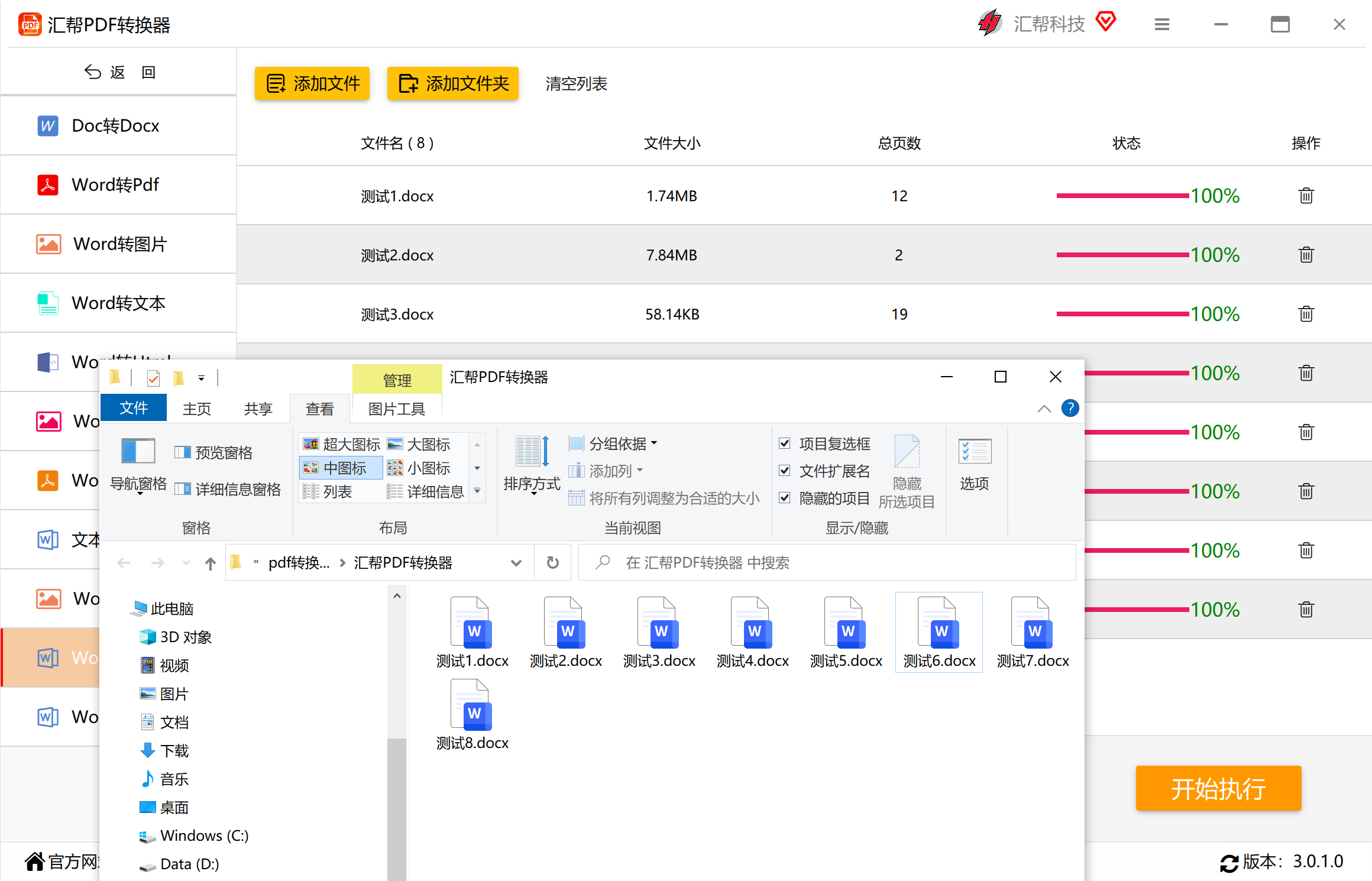Switch to 共享 ribbon tab
This screenshot has width=1372, height=881.
pos(258,409)
